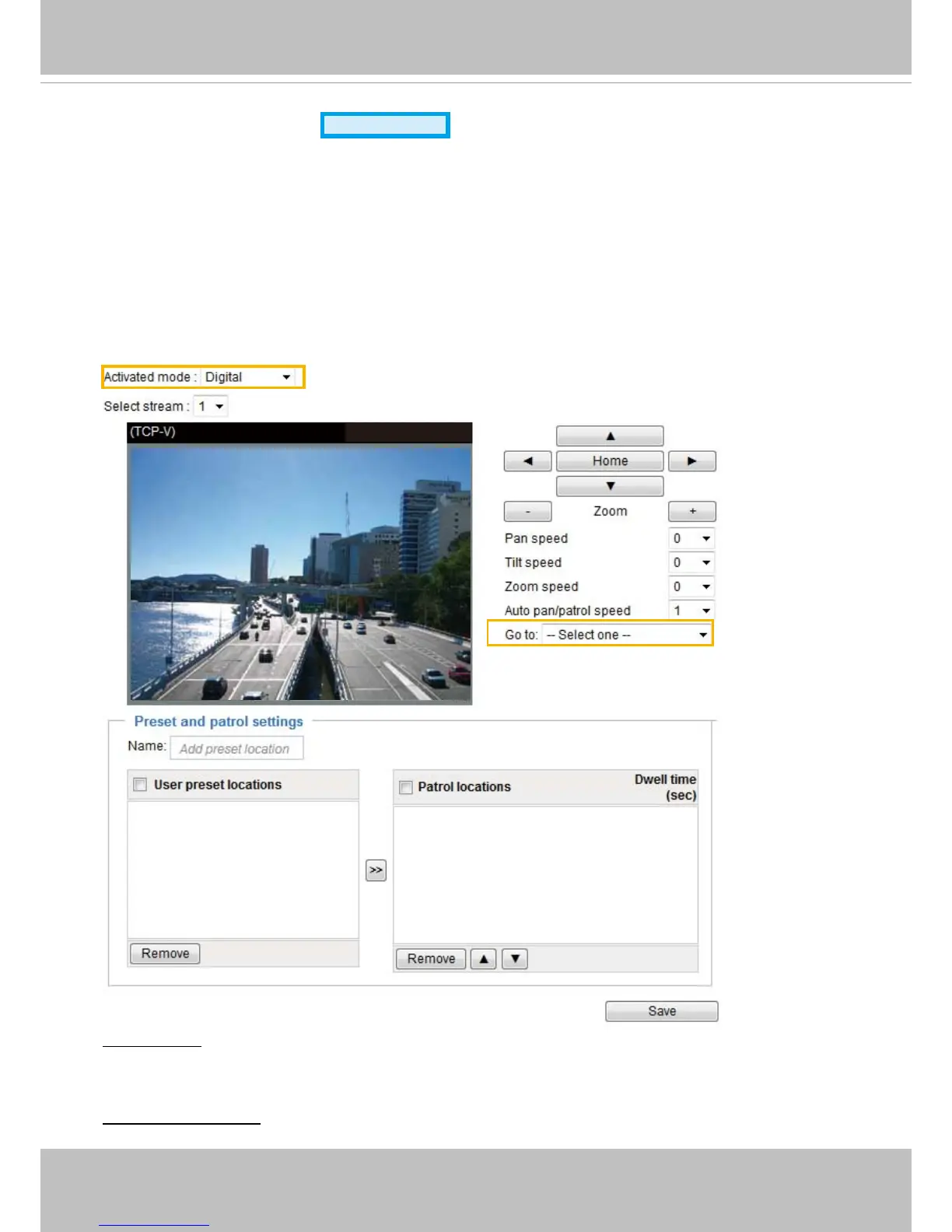This screenshot has width=952, height=1232.
Task: Tilt camera down with down arrow above Zoom
Action: (x=610, y=486)
